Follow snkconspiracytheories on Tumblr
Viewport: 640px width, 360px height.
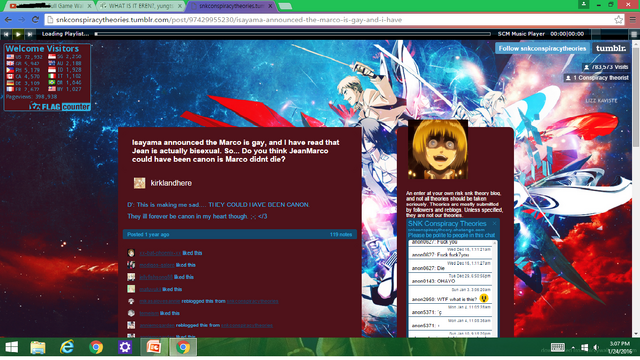(x=542, y=48)
